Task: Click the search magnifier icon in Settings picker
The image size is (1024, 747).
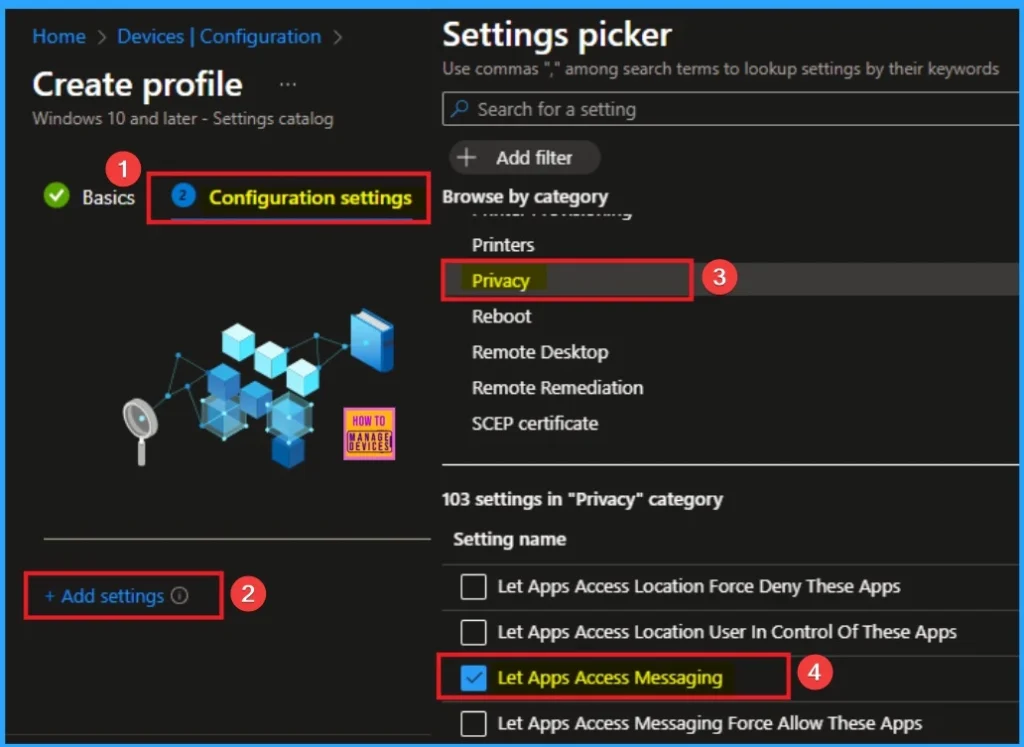Action: pyautogui.click(x=460, y=110)
